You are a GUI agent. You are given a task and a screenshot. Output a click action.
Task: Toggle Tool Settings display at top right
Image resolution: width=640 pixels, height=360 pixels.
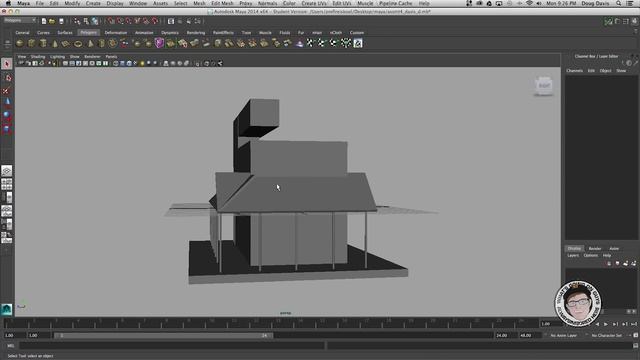point(626,21)
